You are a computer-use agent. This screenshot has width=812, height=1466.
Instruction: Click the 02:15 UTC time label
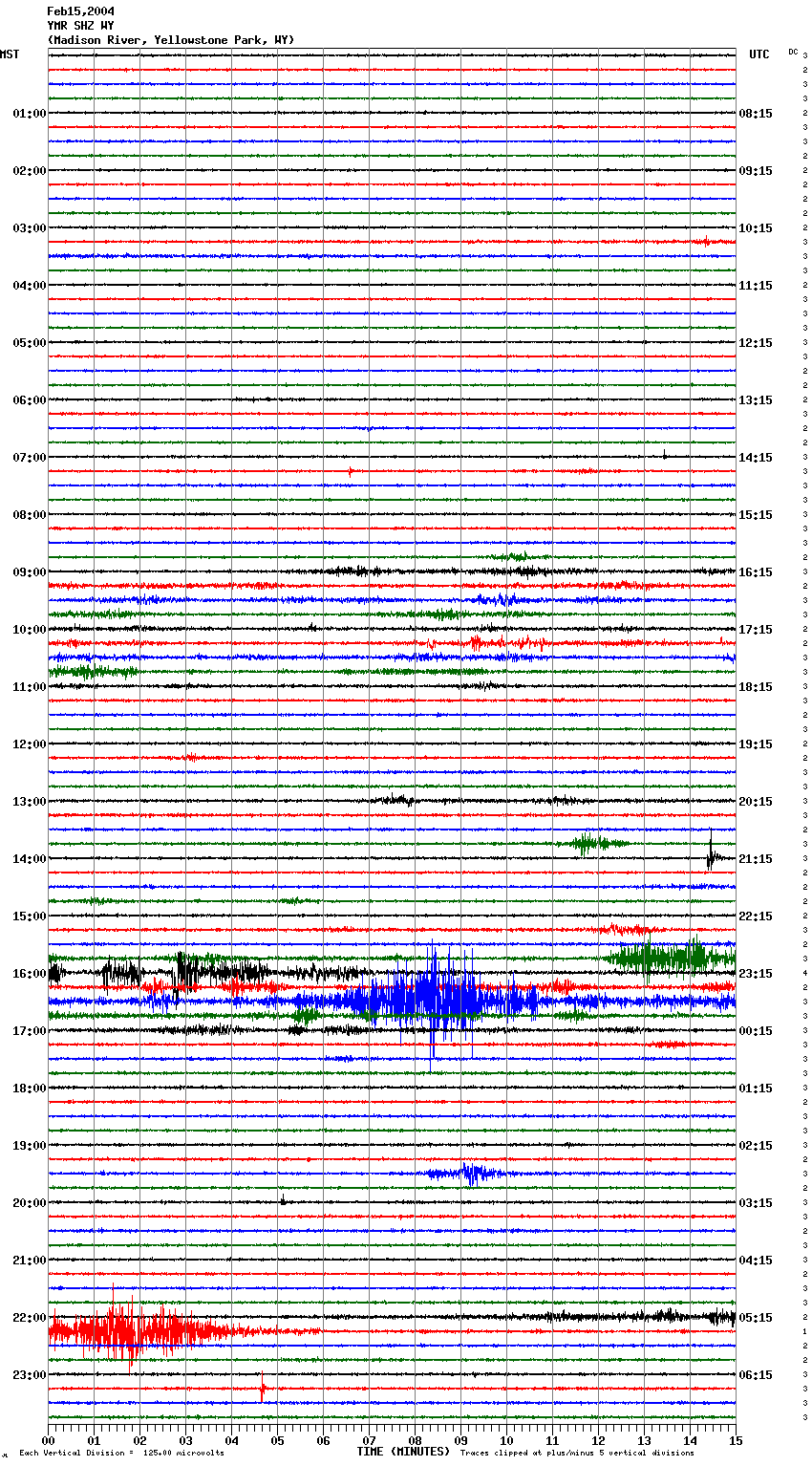(756, 1146)
